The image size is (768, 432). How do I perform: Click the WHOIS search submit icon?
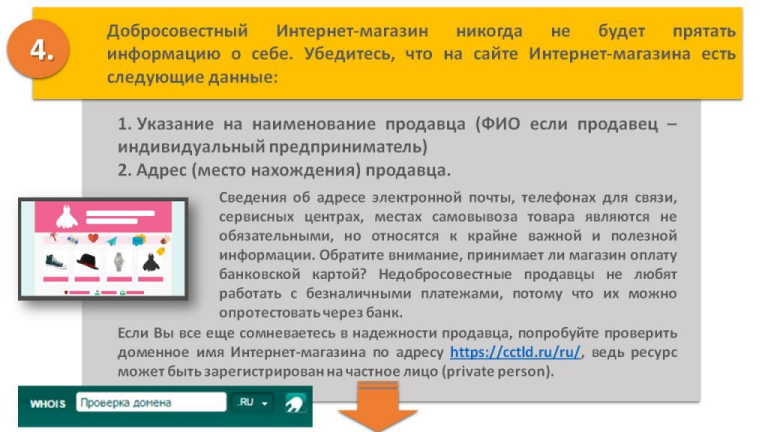pos(295,403)
